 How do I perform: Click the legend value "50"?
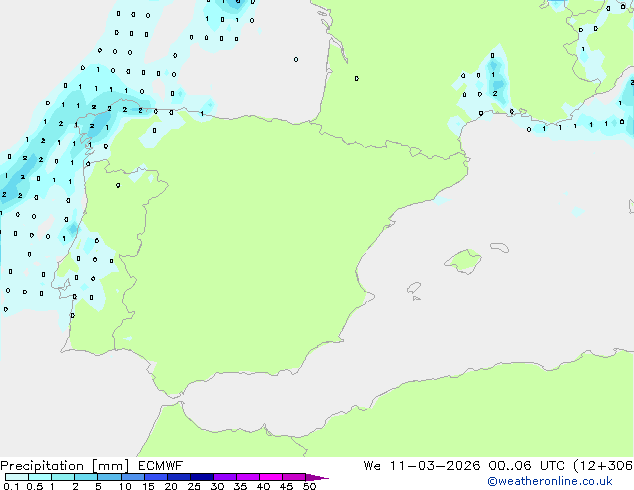pos(309,486)
